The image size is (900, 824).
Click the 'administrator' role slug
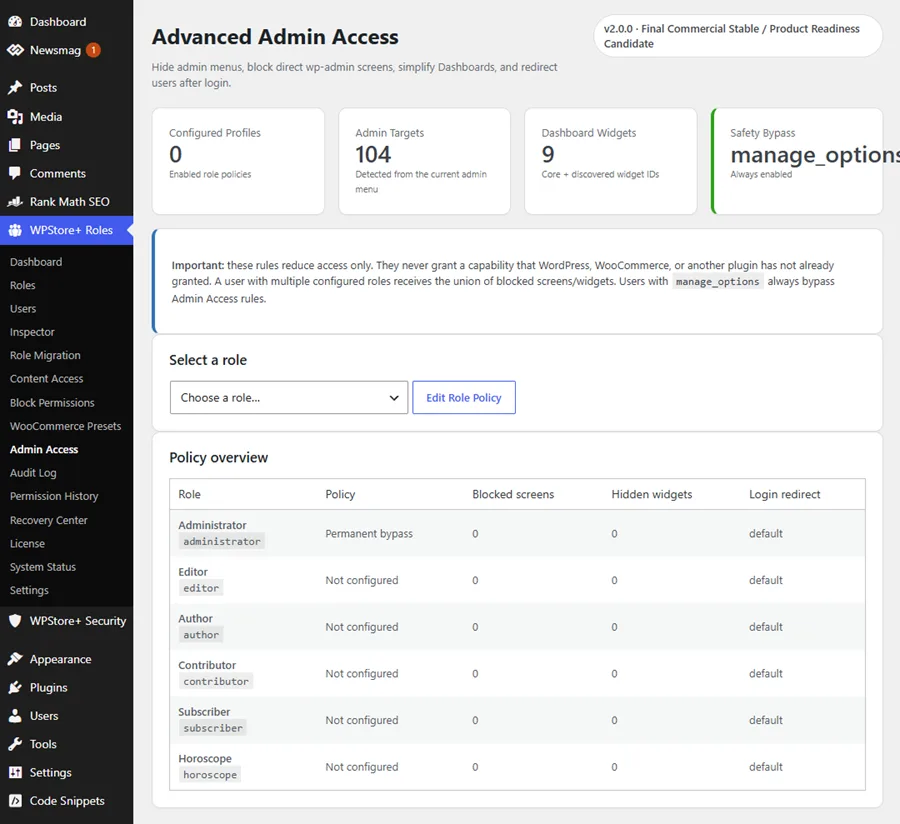pyautogui.click(x=222, y=541)
